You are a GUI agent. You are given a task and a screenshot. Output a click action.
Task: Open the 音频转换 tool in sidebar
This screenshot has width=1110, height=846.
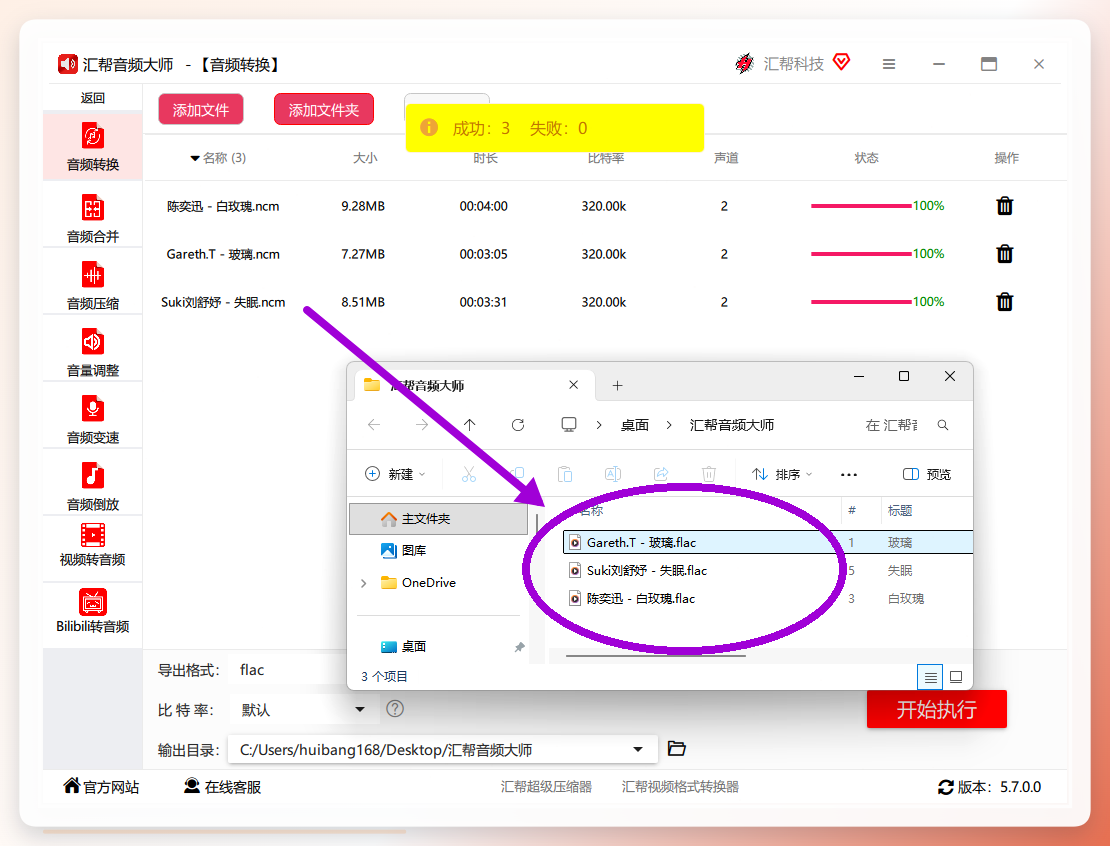click(93, 147)
